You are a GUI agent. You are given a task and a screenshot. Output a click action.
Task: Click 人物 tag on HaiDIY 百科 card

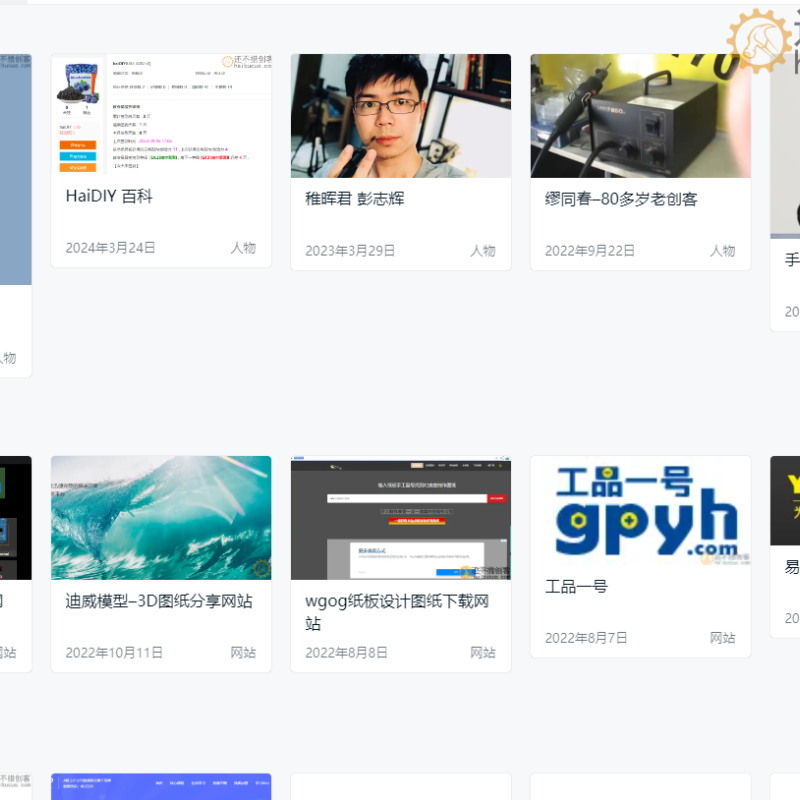(x=243, y=248)
